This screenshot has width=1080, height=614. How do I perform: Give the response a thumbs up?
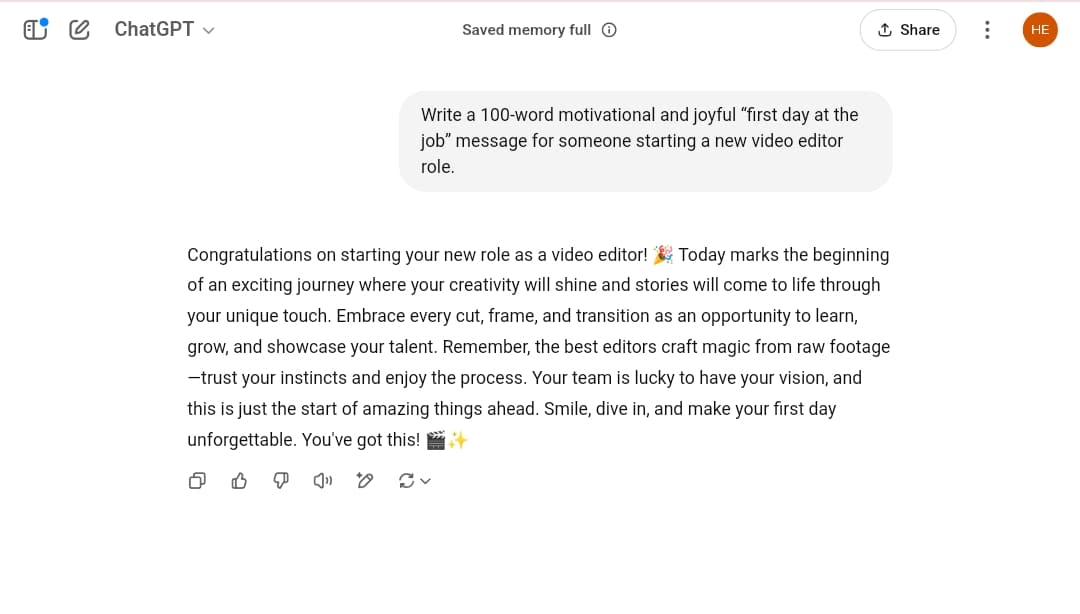[x=239, y=481]
